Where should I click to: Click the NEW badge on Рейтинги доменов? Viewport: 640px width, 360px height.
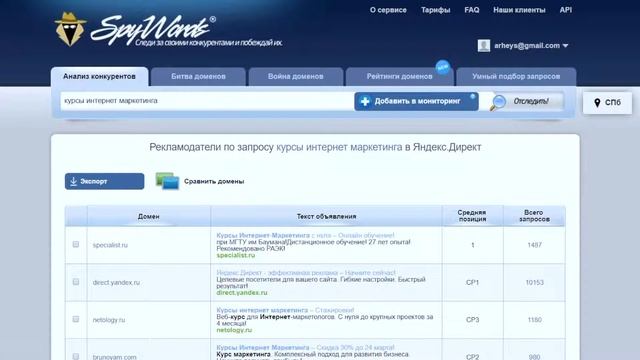pyautogui.click(x=443, y=67)
